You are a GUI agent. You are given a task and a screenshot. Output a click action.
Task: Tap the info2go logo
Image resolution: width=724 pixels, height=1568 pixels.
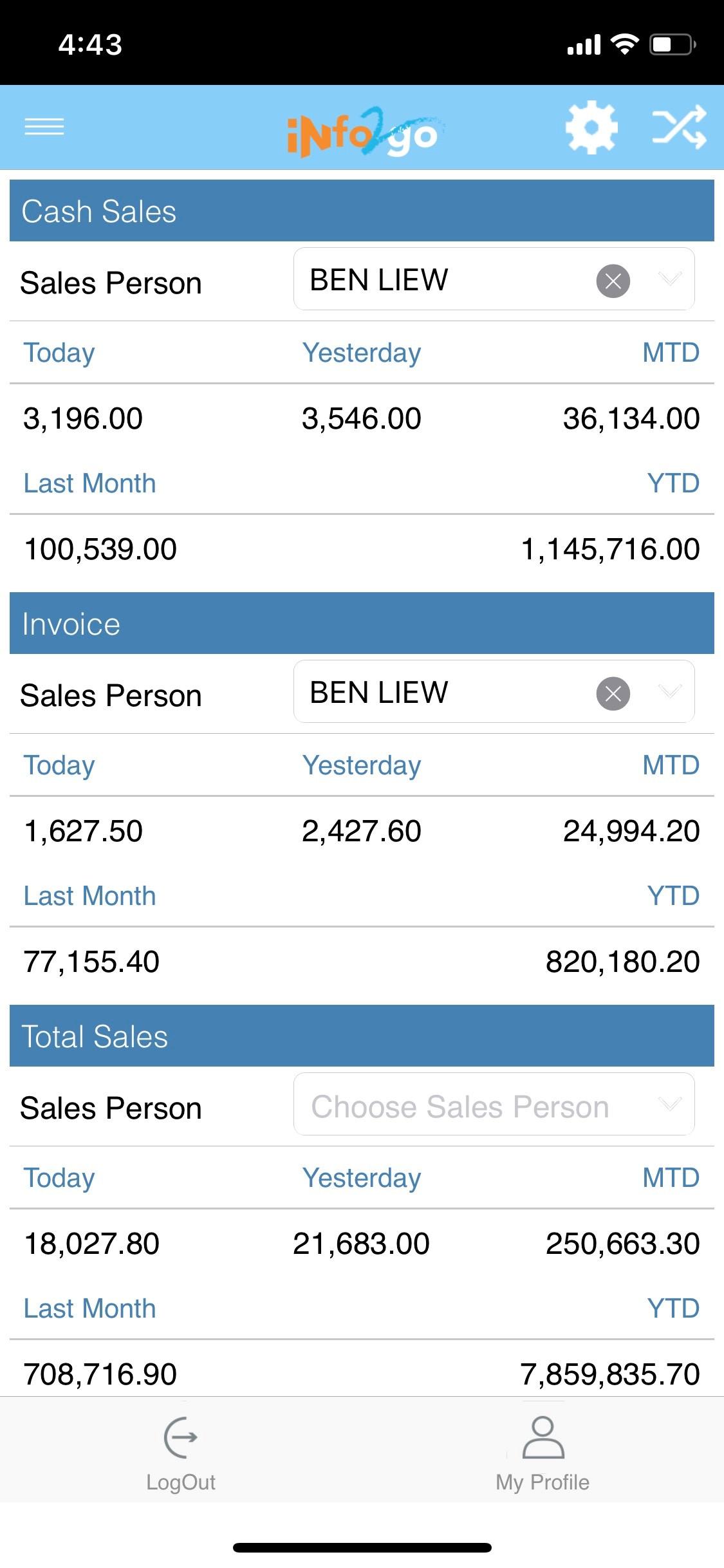(x=362, y=133)
